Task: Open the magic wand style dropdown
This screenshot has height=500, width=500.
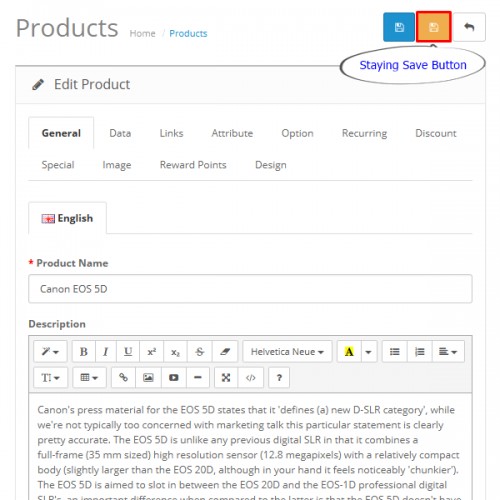Action: pos(50,351)
